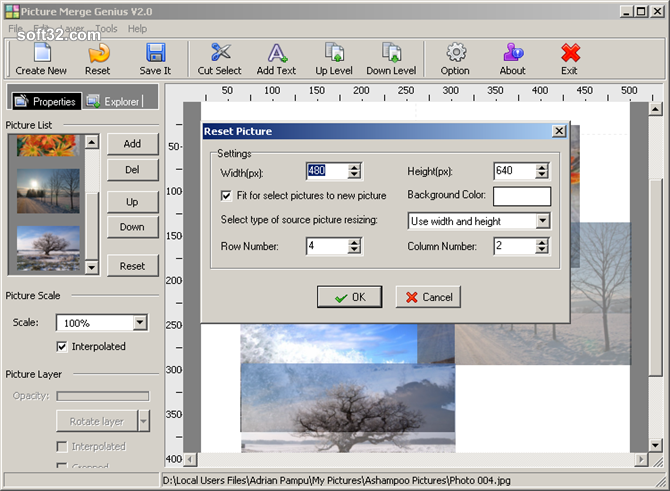Toggle Interpolated checkbox under Picture Scale
Viewport: 670px width, 491px height.
coord(62,347)
